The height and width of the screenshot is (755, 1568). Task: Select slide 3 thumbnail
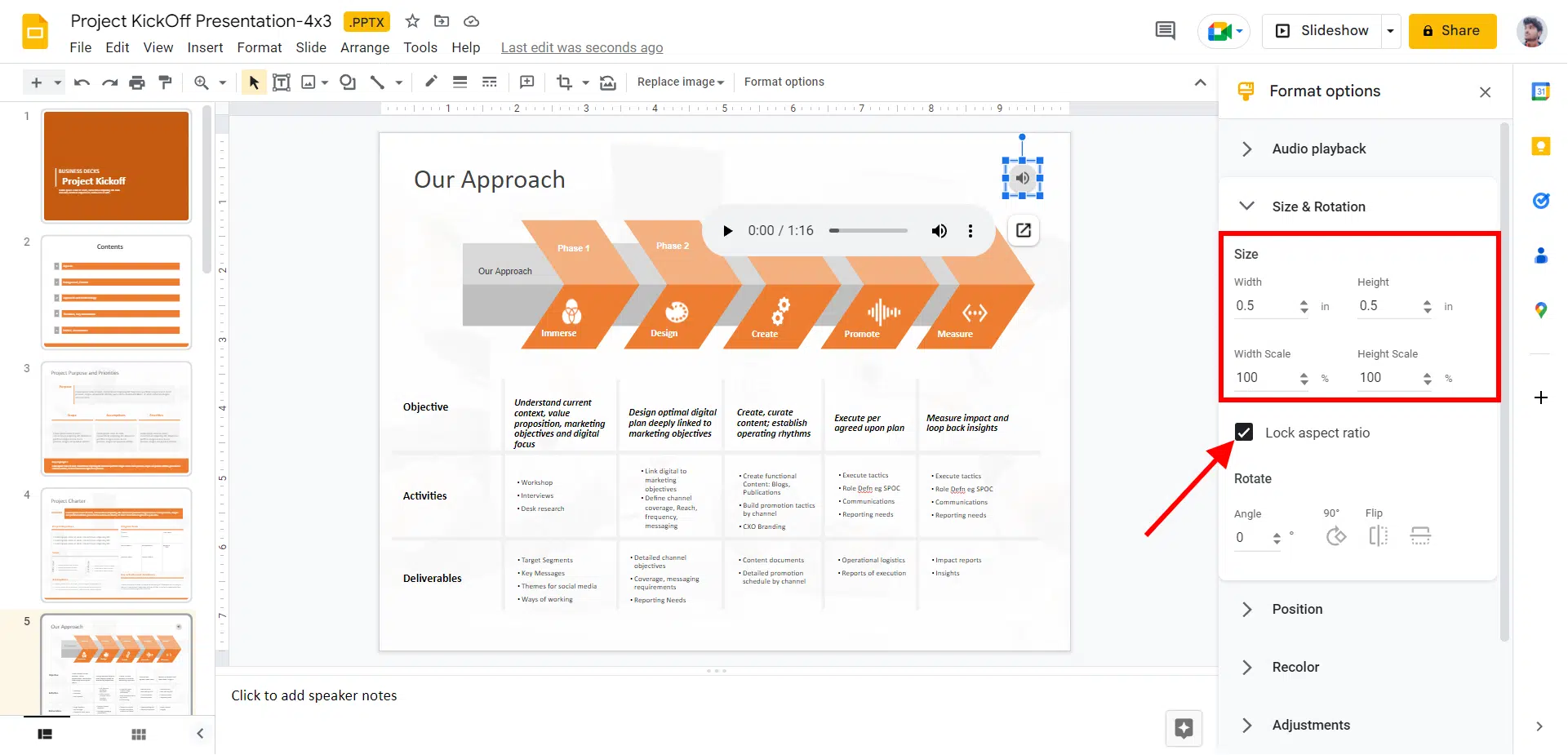click(x=116, y=418)
